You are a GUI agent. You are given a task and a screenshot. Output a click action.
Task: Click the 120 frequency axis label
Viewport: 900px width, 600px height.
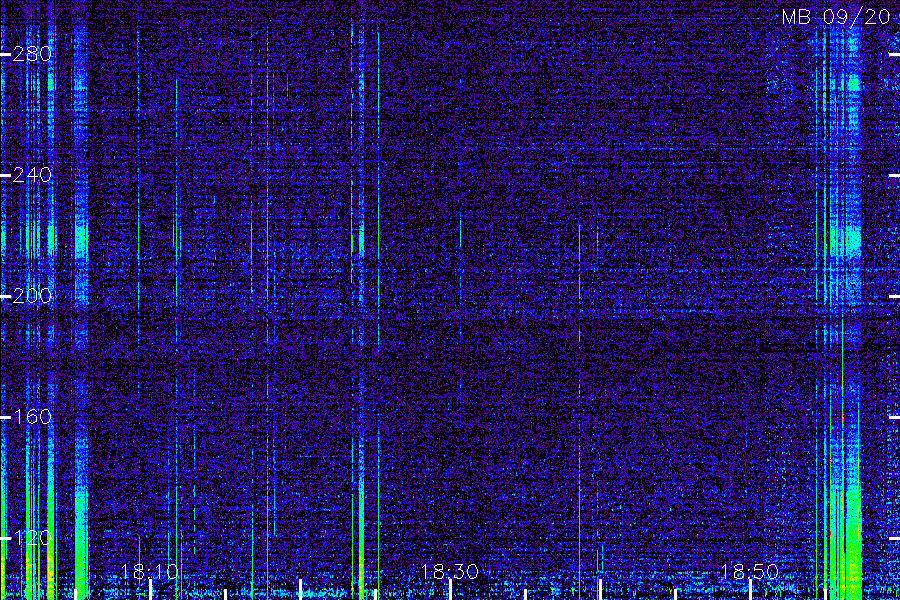(32, 538)
